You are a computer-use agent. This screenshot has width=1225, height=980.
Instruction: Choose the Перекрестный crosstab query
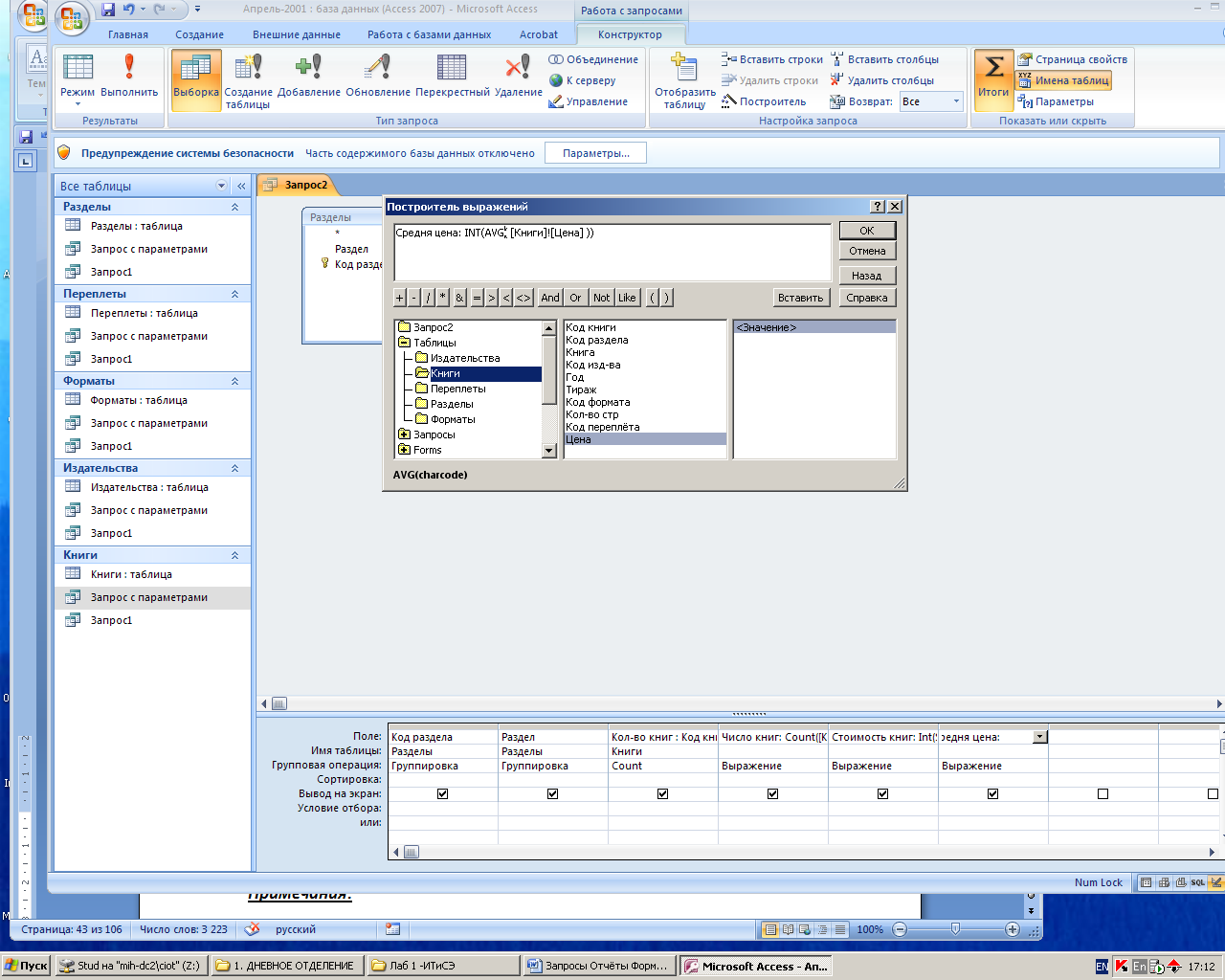point(453,78)
